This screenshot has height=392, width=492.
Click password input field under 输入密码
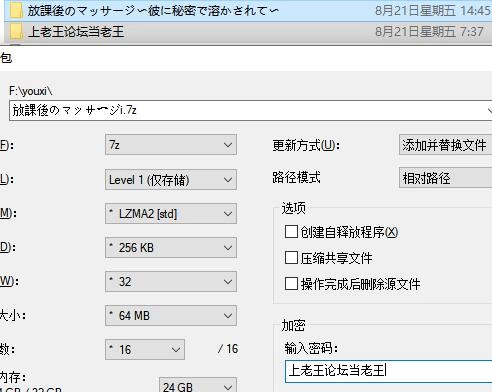click(389, 371)
